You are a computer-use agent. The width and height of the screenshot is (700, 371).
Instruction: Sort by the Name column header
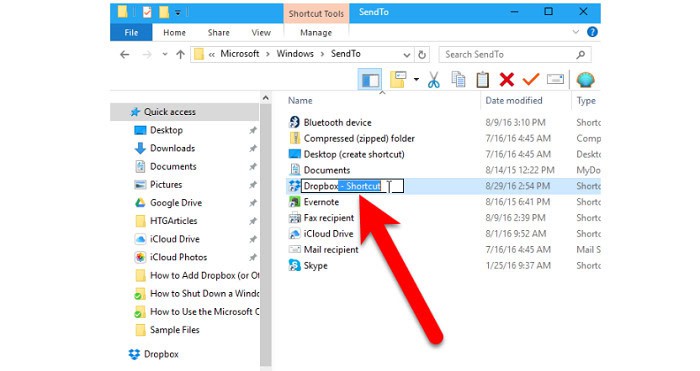[300, 100]
